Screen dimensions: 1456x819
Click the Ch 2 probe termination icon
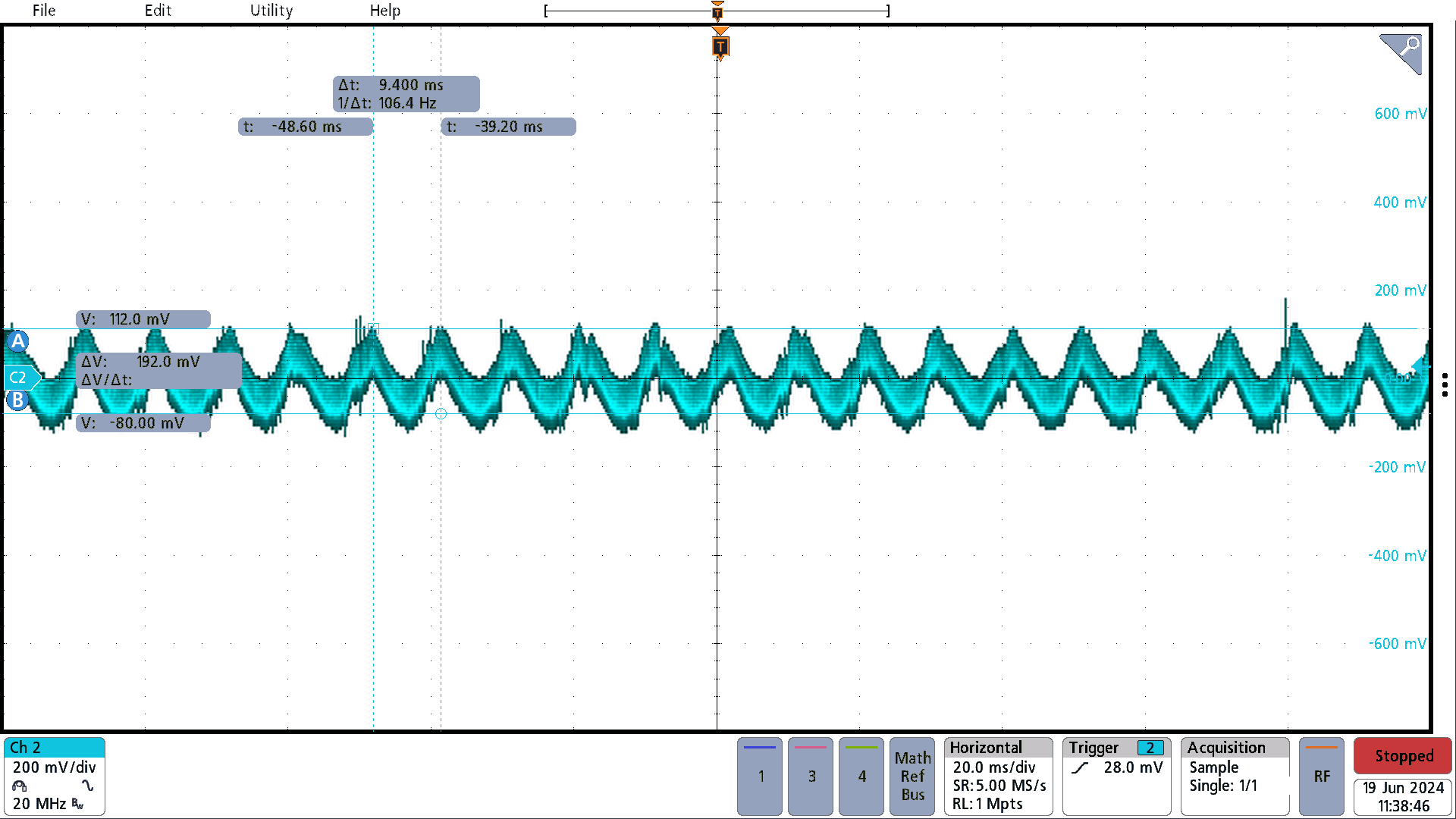20,786
